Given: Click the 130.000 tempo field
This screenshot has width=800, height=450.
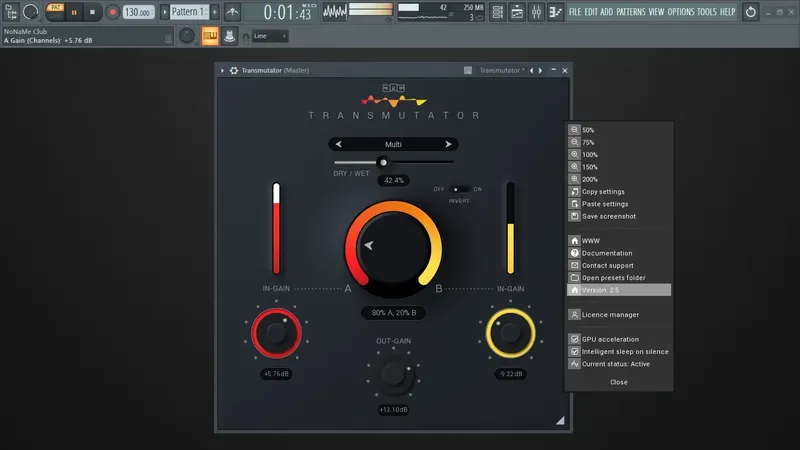Looking at the screenshot, I should click(x=138, y=12).
